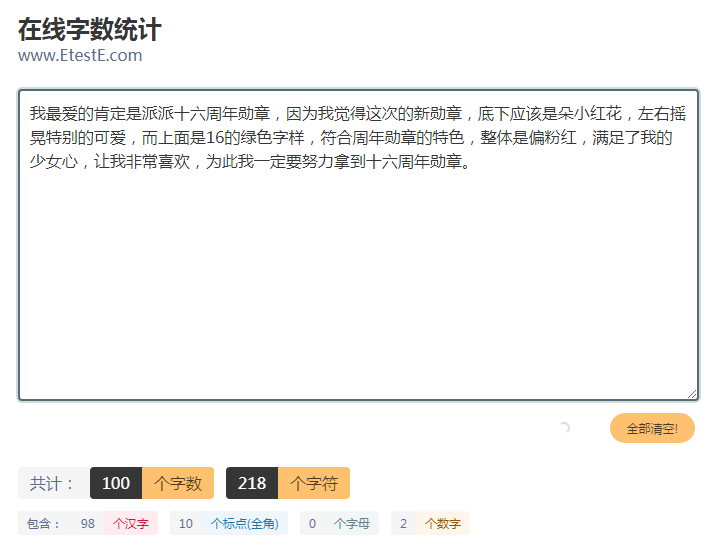The width and height of the screenshot is (715, 545).
Task: Click inside the text input area
Action: pyautogui.click(x=358, y=245)
